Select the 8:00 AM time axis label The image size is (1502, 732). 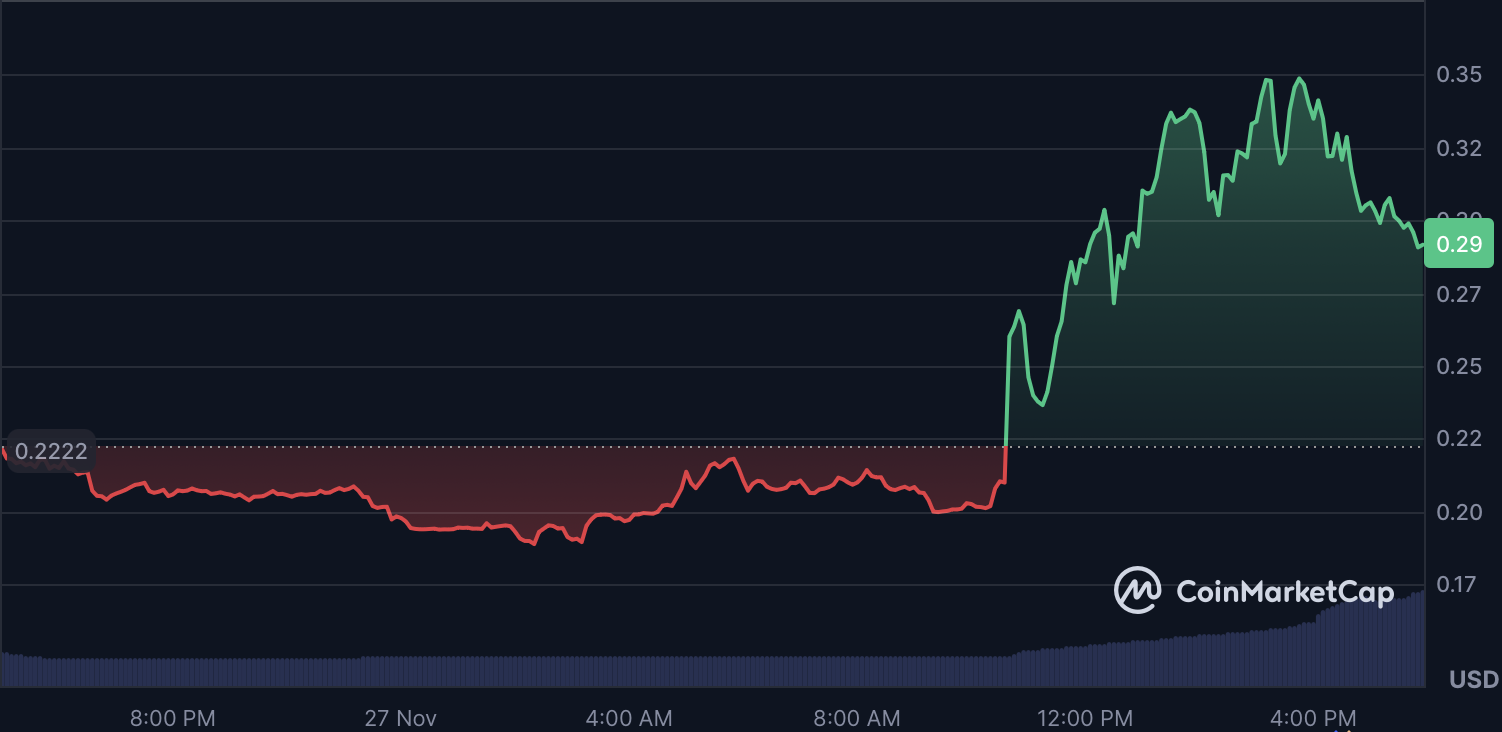(857, 718)
